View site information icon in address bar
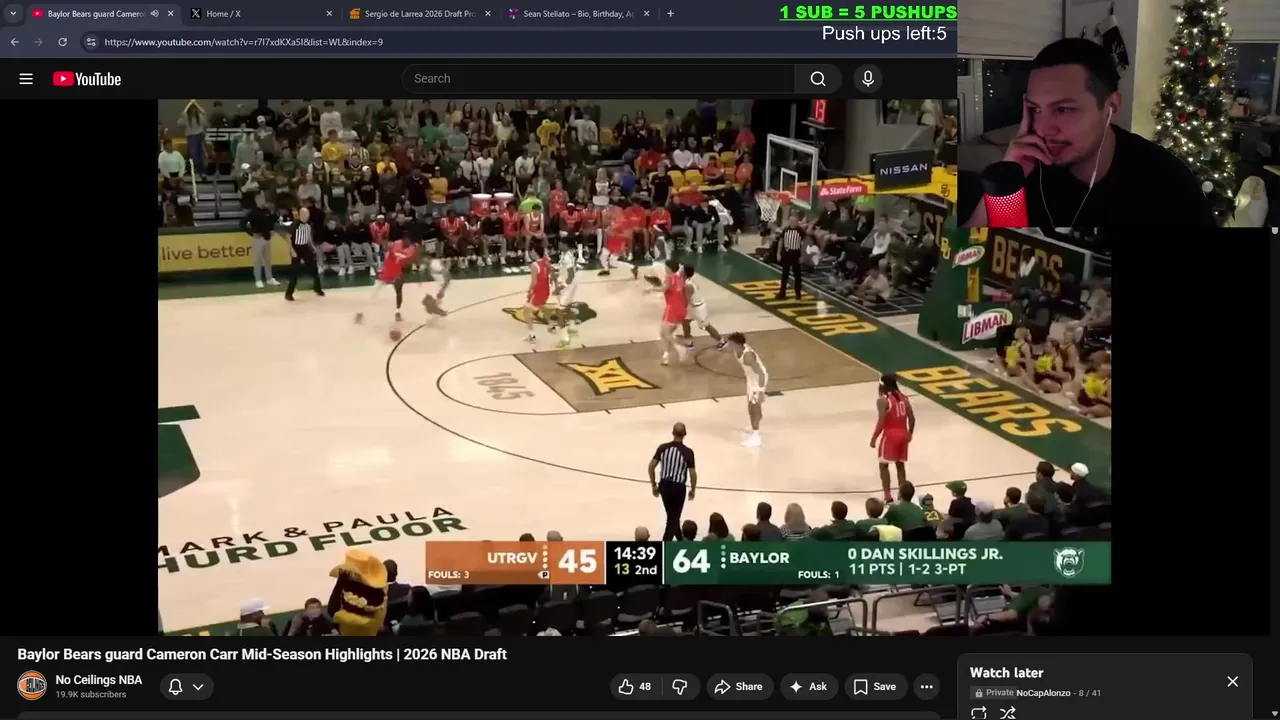The height and width of the screenshot is (720, 1280). tap(91, 42)
